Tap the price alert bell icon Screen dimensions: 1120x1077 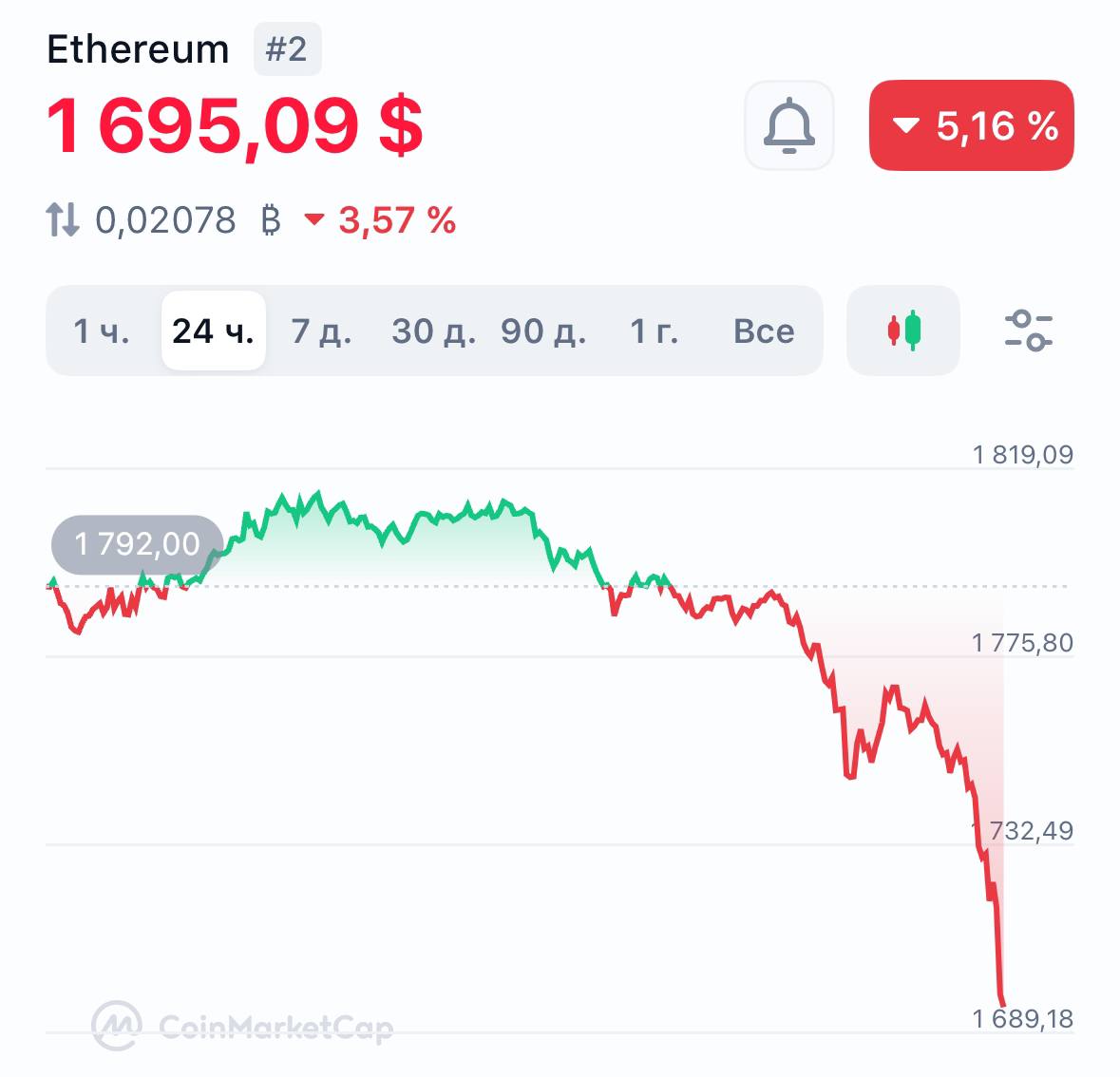pos(789,125)
